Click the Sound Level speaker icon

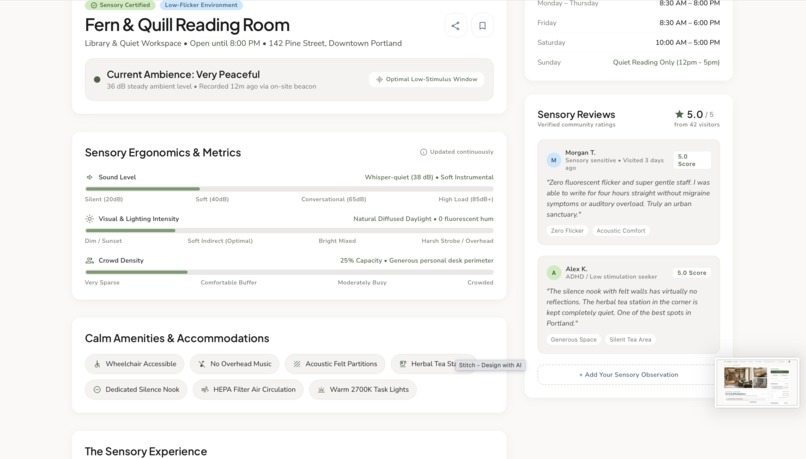pos(89,177)
